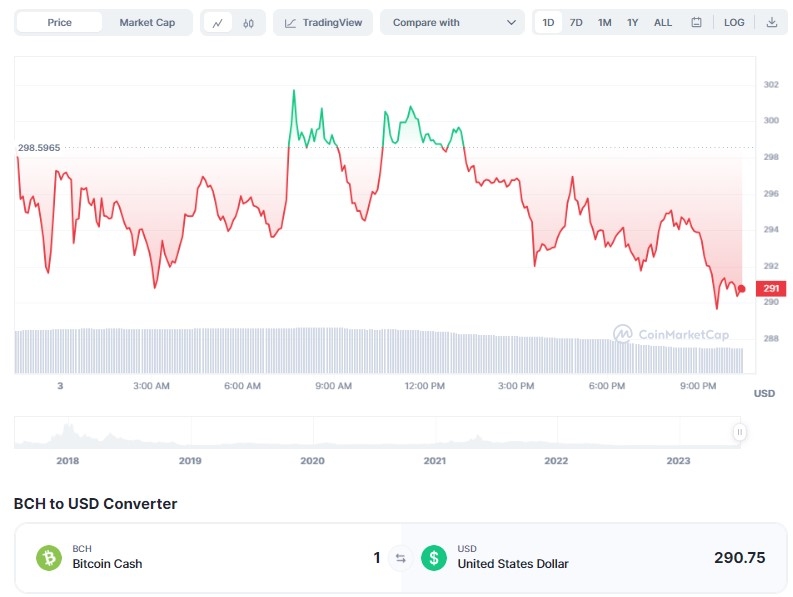The width and height of the screenshot is (793, 597).
Task: Download the chart data
Action: pyautogui.click(x=771, y=23)
